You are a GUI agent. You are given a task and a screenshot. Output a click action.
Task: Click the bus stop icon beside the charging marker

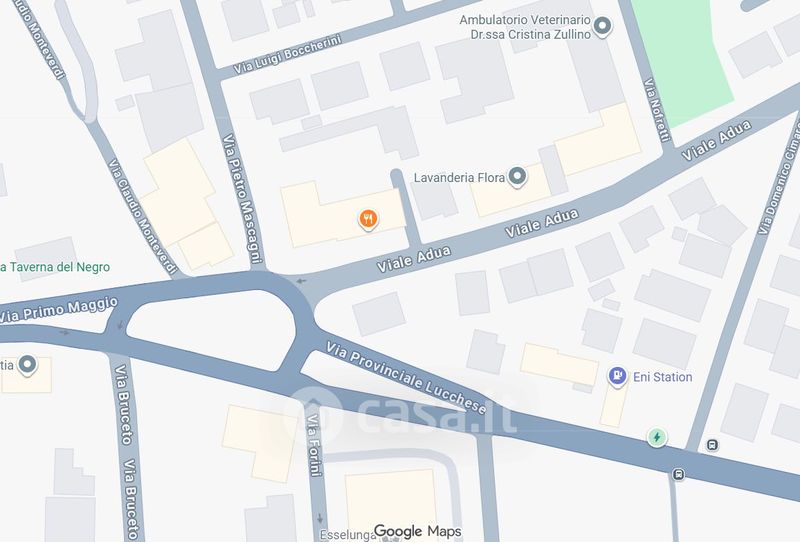tap(712, 445)
